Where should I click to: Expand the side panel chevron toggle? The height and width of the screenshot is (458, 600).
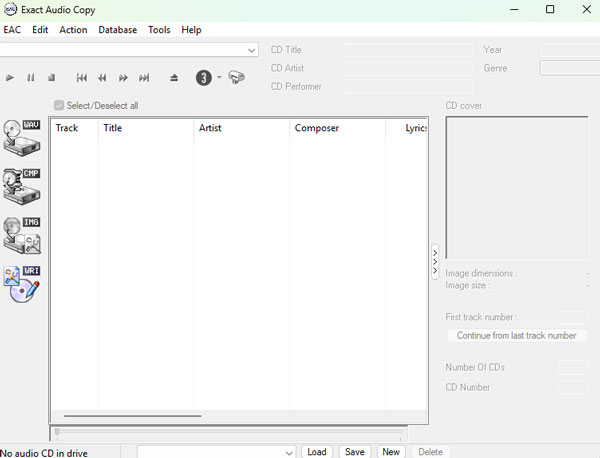(x=435, y=262)
